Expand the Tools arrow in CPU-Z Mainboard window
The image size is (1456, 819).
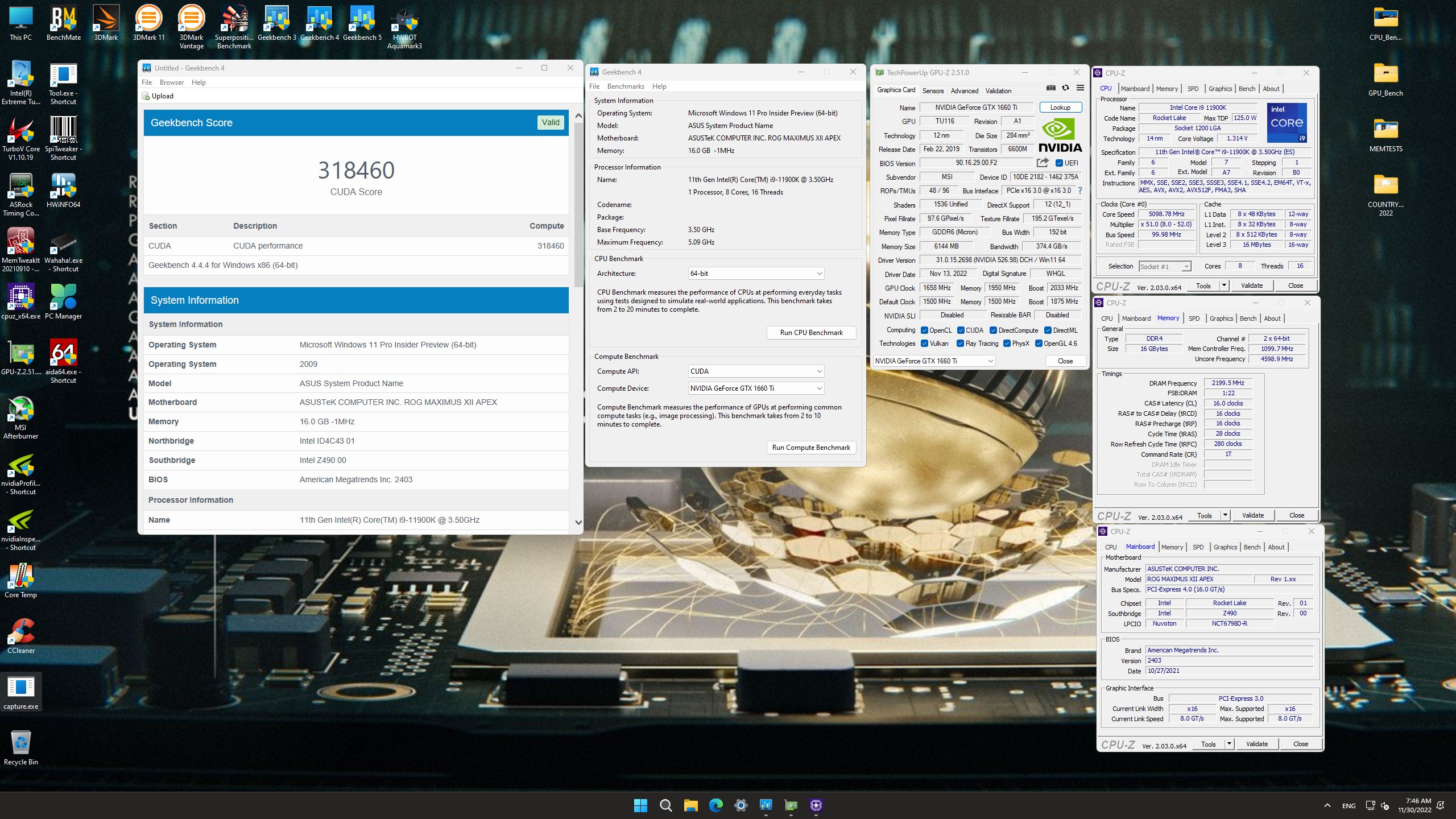1229,744
